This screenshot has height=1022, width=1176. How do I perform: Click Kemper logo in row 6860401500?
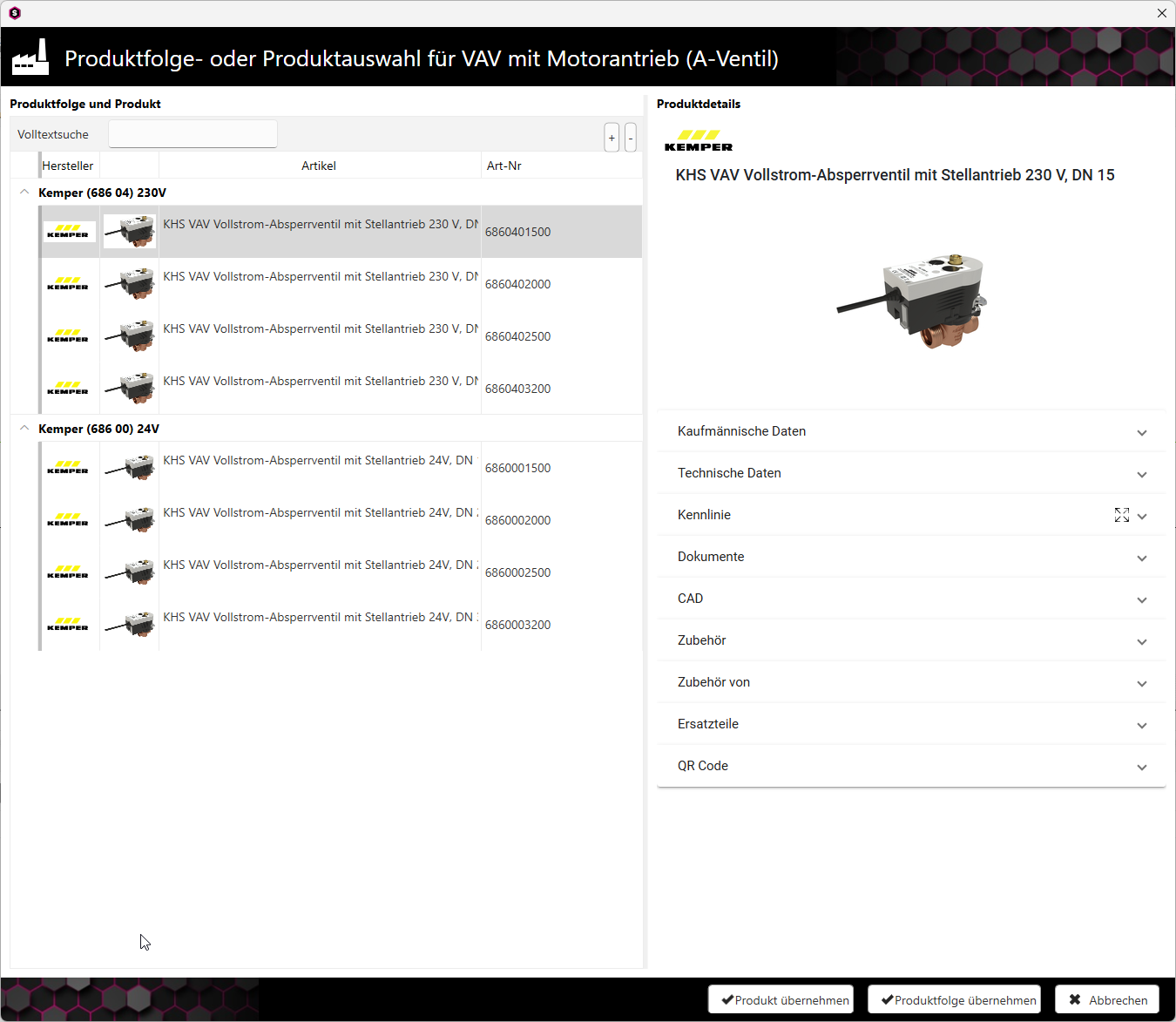[x=69, y=232]
